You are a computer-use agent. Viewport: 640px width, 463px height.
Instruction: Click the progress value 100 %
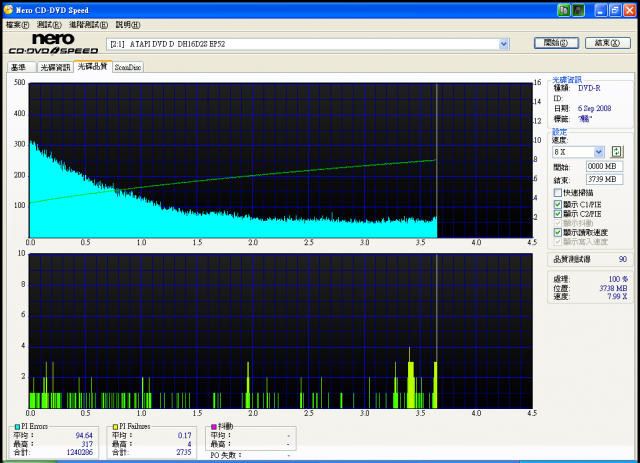coord(618,279)
